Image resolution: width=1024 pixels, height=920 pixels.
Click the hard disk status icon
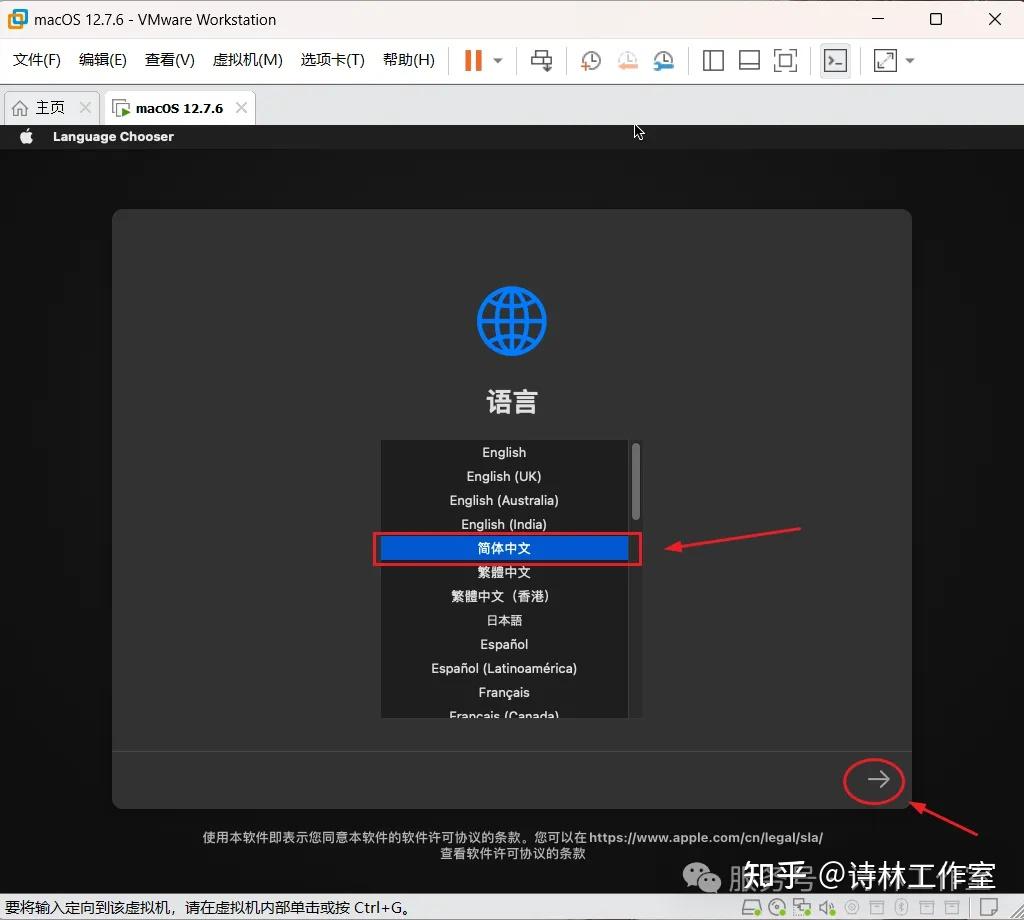[x=752, y=908]
